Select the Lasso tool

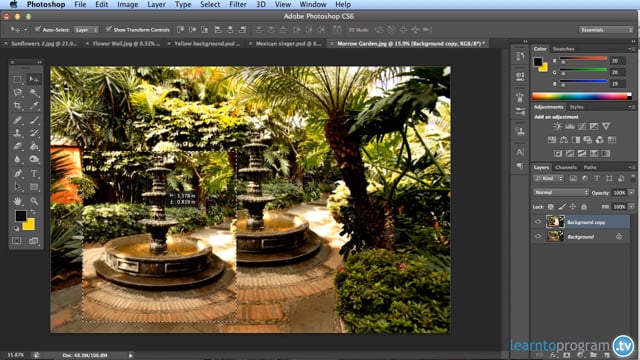click(17, 93)
